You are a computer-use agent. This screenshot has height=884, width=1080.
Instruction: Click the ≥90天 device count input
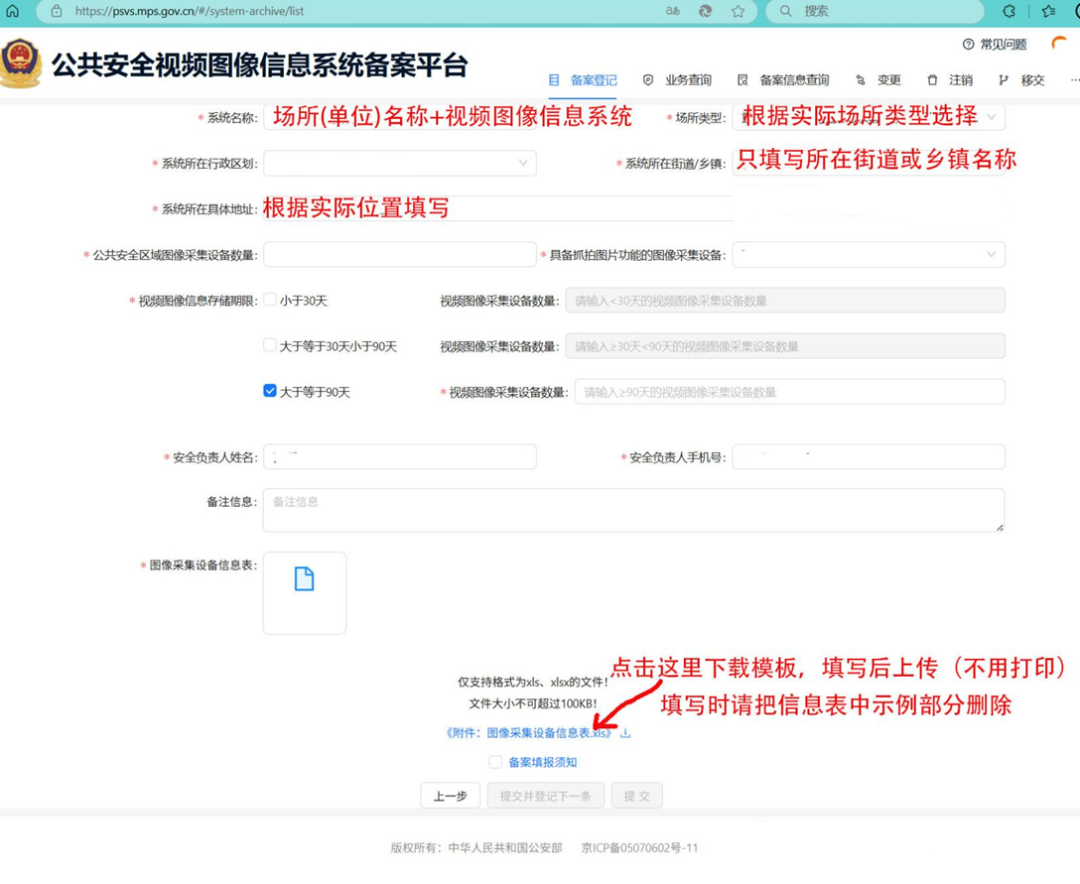tap(790, 392)
